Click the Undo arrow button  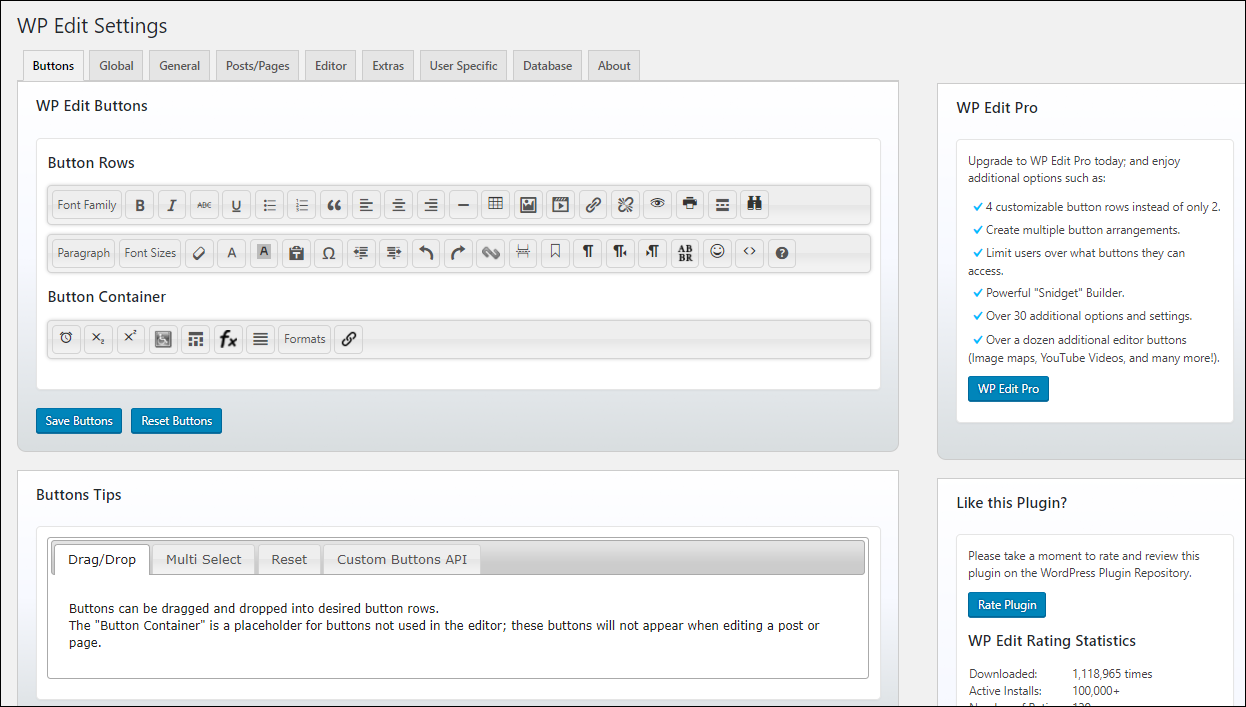click(426, 253)
